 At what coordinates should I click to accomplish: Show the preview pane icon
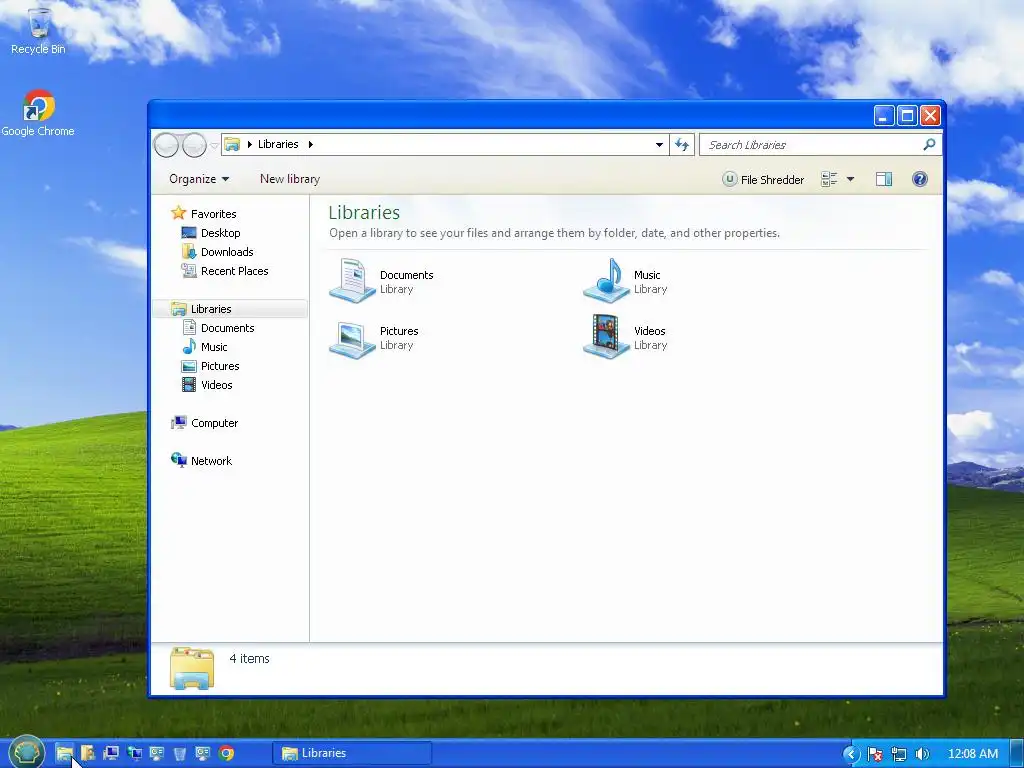click(884, 179)
